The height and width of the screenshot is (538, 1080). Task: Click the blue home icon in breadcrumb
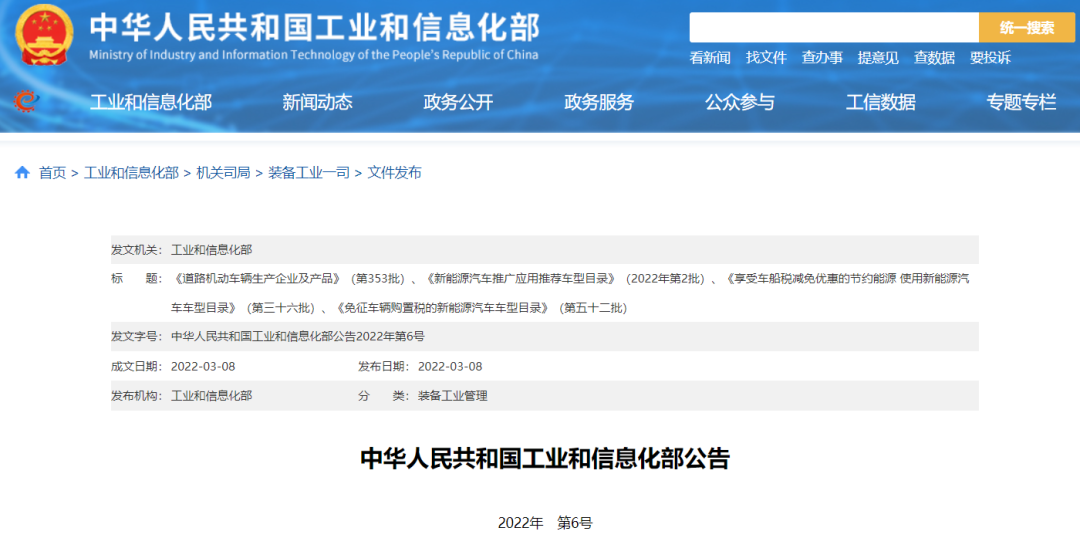pyautogui.click(x=22, y=172)
